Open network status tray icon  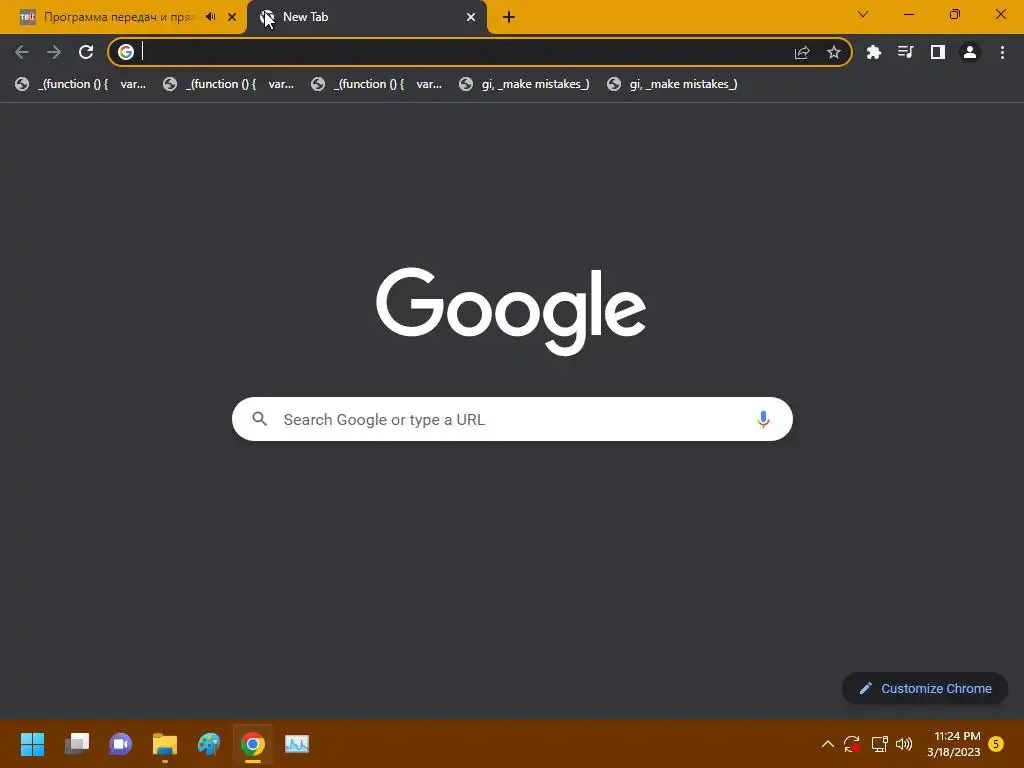tap(879, 744)
